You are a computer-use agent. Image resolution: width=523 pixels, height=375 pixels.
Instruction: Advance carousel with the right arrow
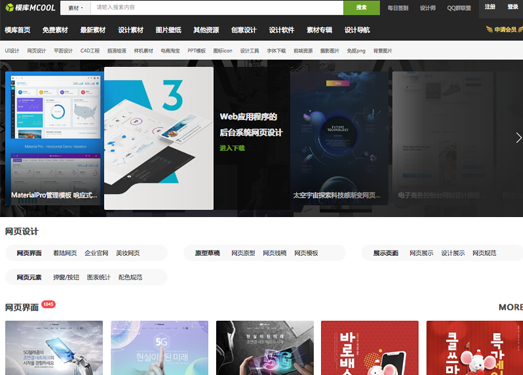click(x=518, y=138)
